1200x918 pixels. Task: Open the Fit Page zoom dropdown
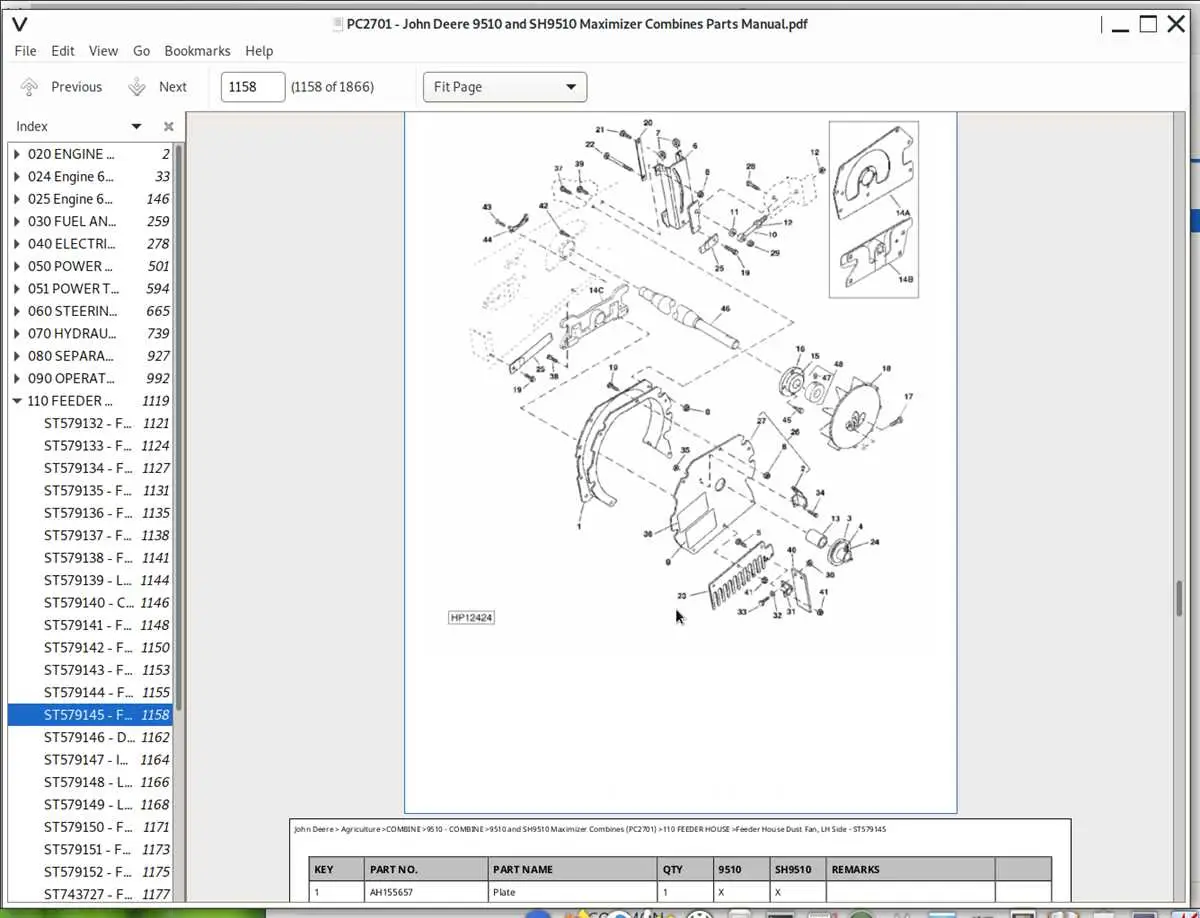click(x=505, y=87)
